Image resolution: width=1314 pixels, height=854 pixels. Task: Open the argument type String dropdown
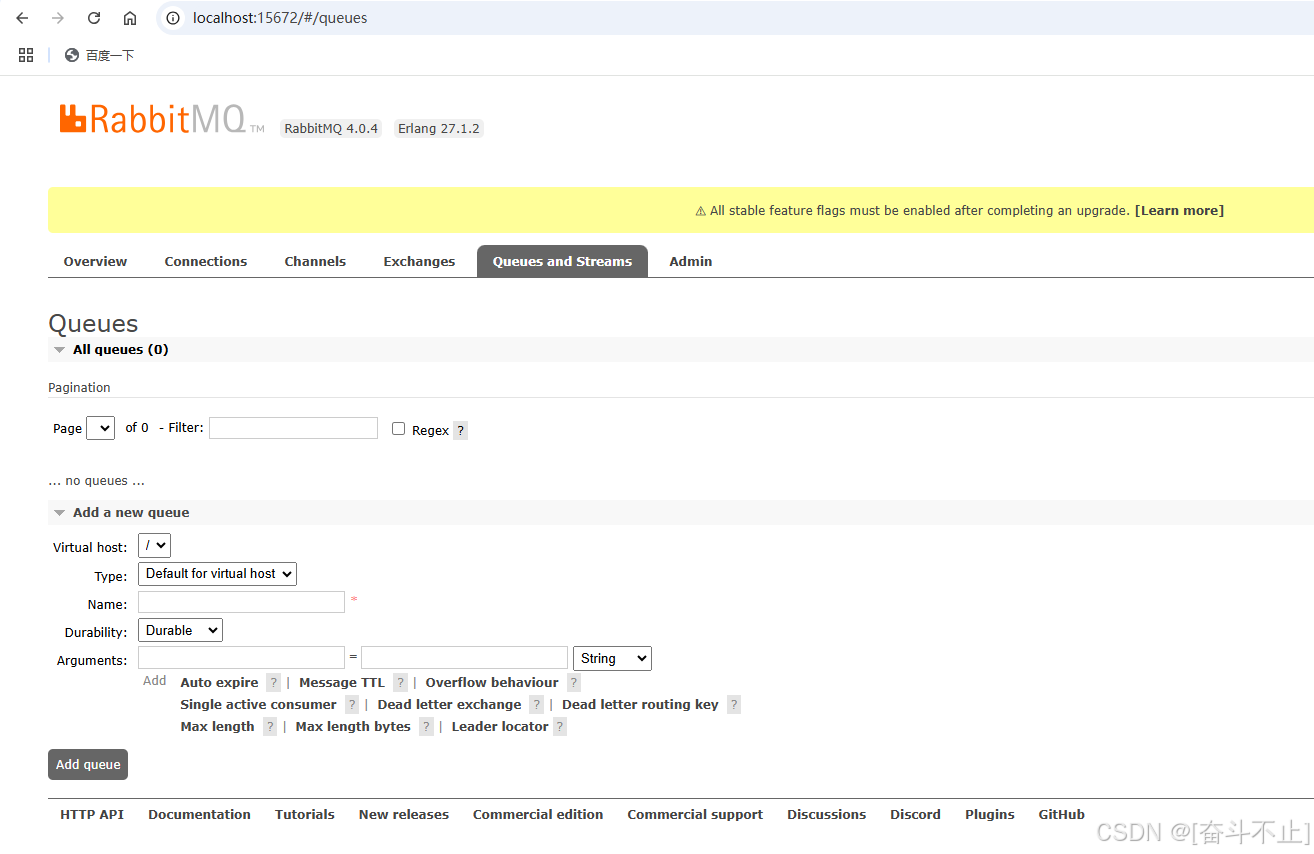point(612,658)
